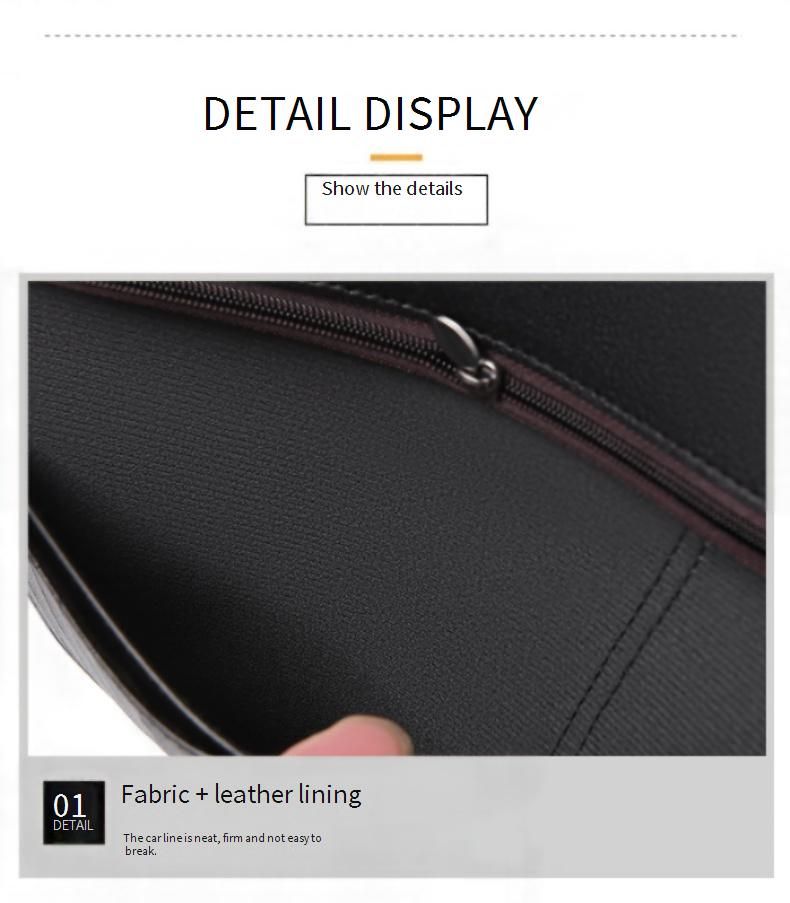Viewport: 790px width, 903px height.
Task: Click the word DETAIL in the badge
Action: tap(73, 825)
